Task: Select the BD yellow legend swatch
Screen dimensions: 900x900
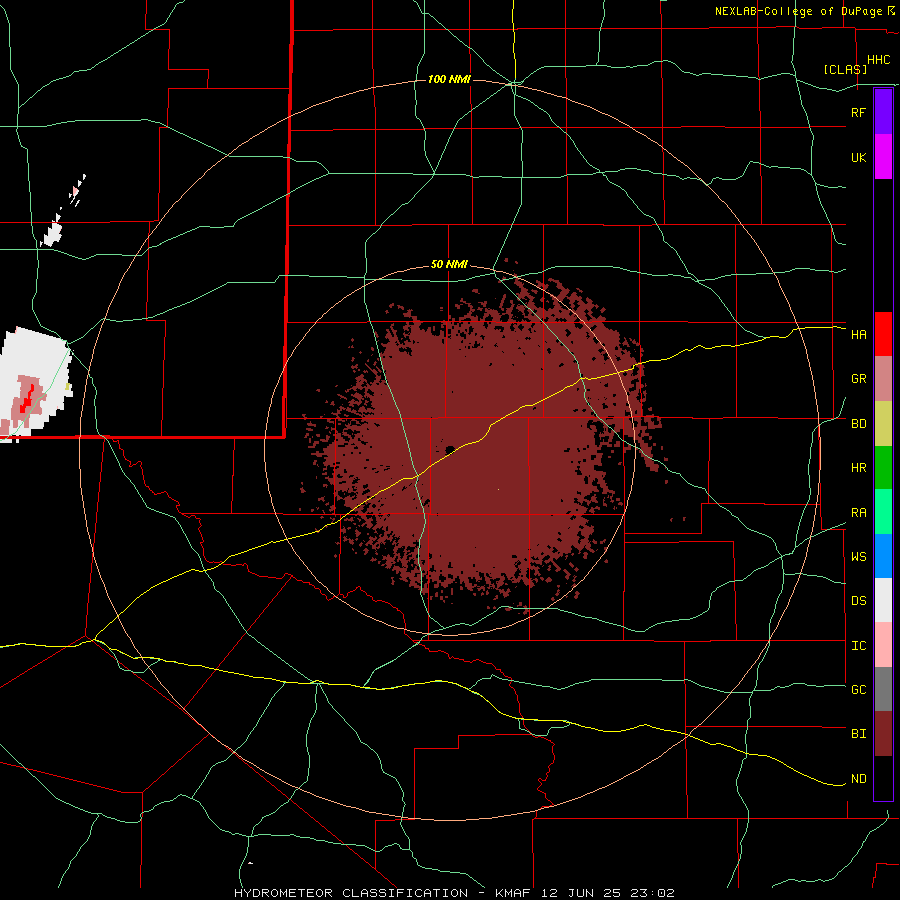Action: pos(883,424)
